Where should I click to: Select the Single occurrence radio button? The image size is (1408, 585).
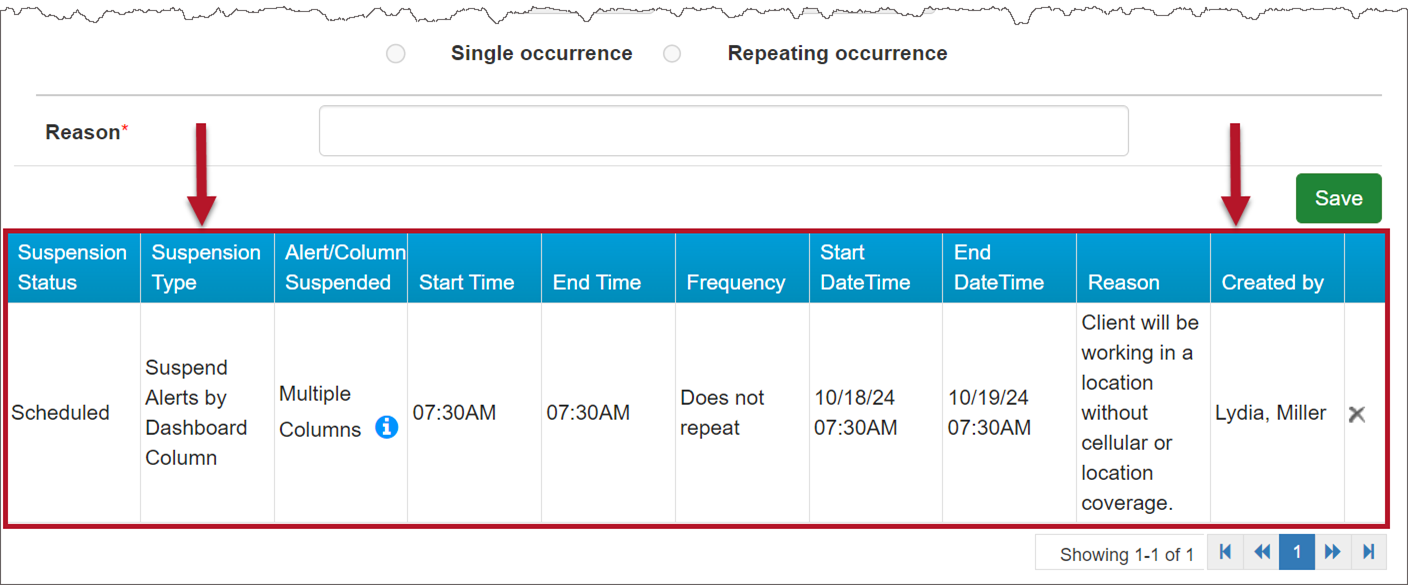click(396, 54)
